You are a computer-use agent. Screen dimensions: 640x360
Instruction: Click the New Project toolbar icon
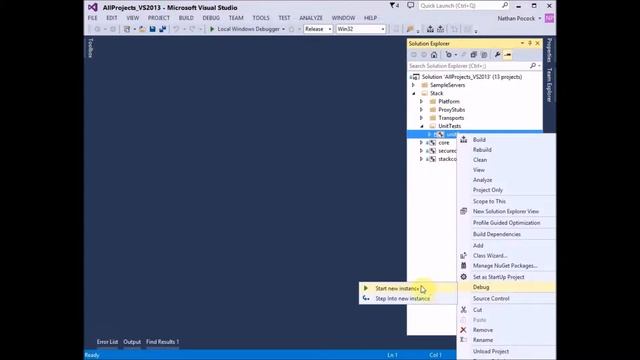click(x=127, y=29)
